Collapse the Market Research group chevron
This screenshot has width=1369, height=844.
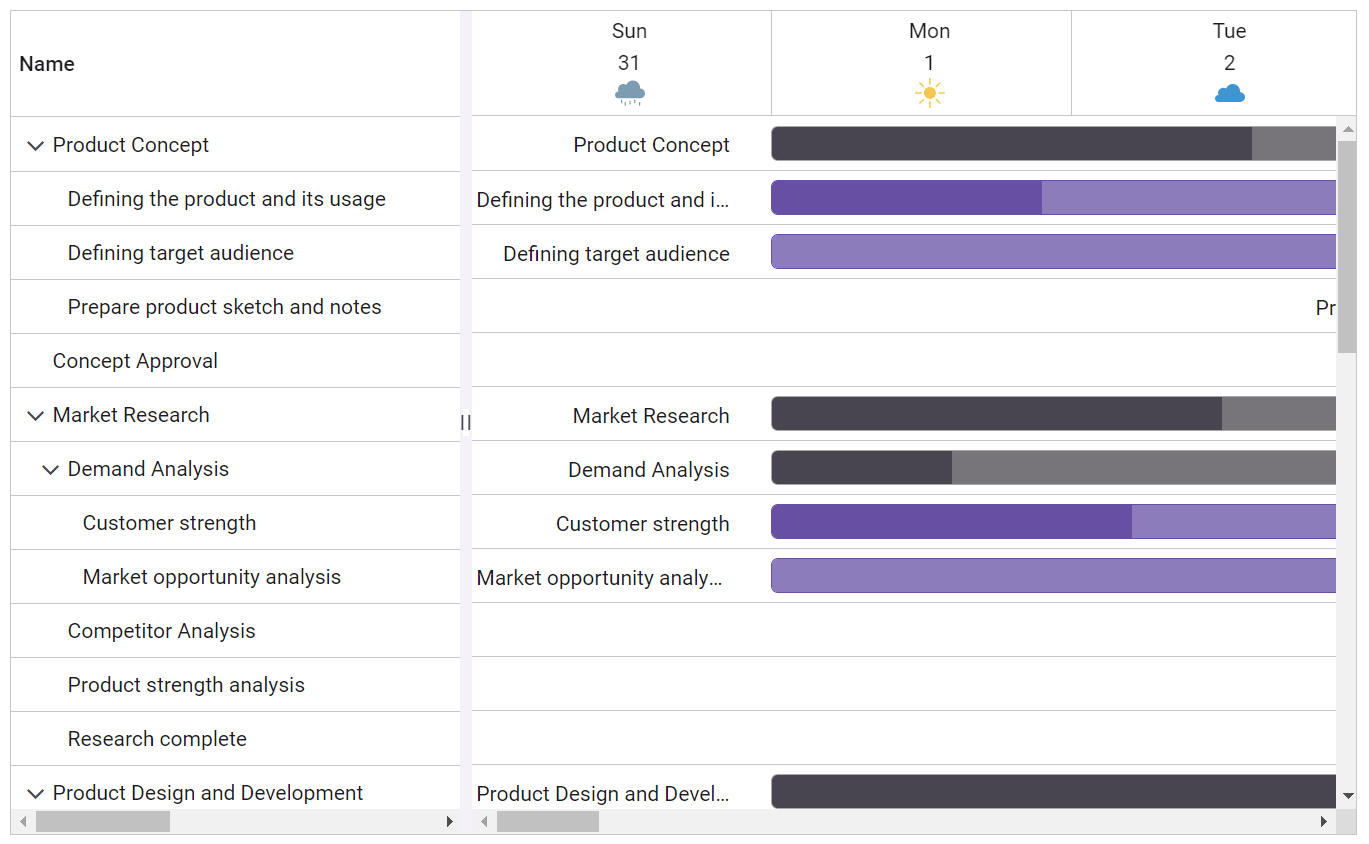tap(36, 415)
